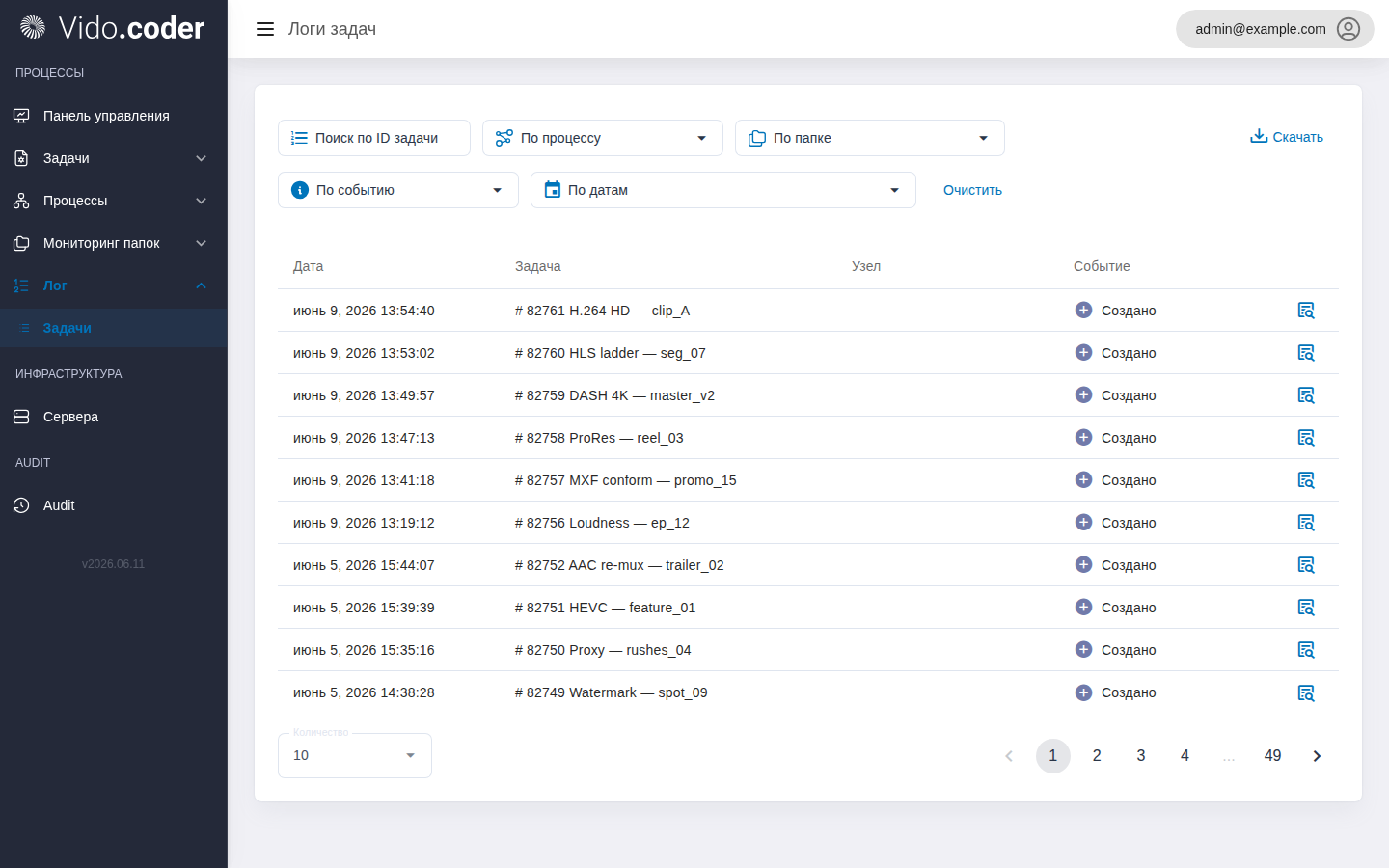Screen dimensions: 1389x868
Task: Click the Создано plus icon for 82761
Action: click(1083, 310)
